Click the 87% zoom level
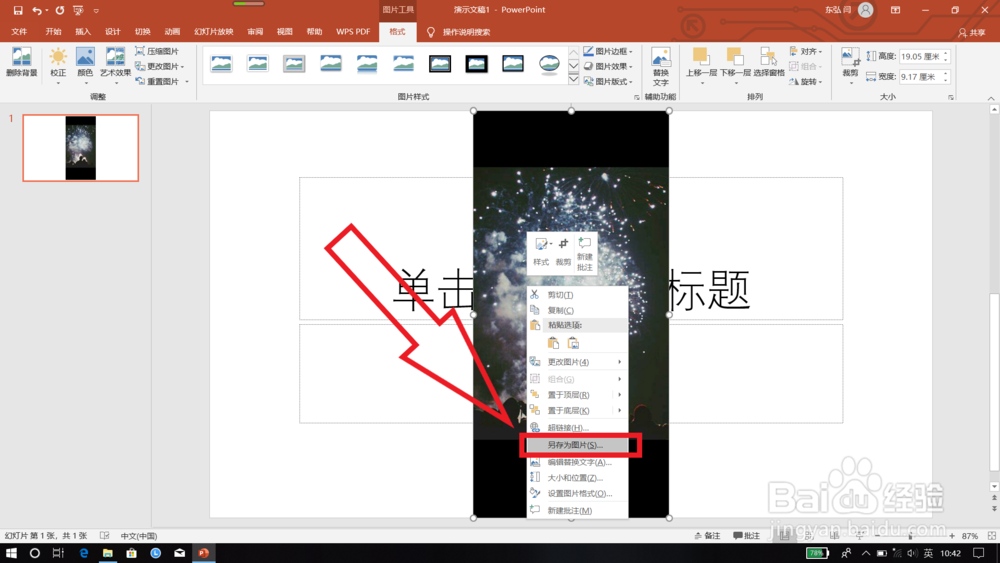This screenshot has height=563, width=1000. tap(969, 536)
